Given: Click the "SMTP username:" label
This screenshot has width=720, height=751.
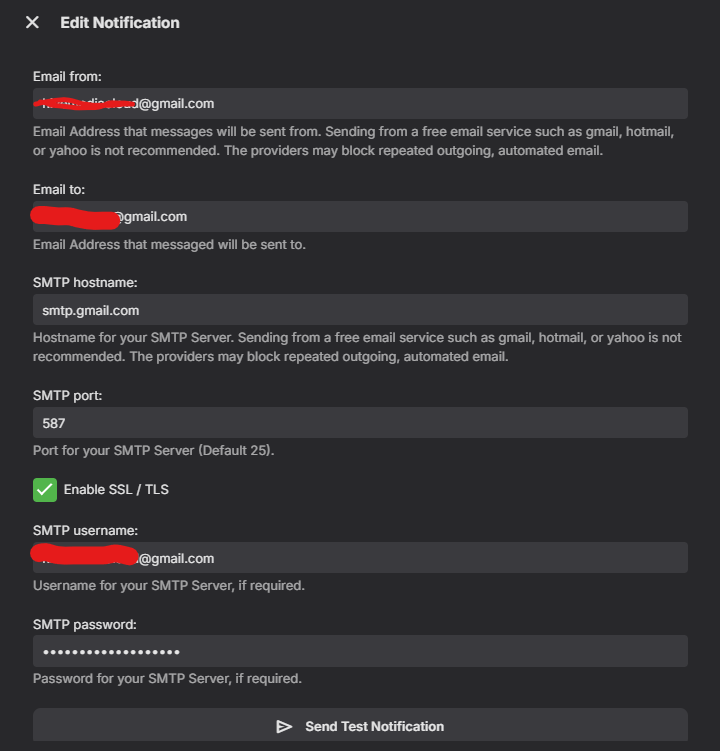Looking at the screenshot, I should (85, 530).
